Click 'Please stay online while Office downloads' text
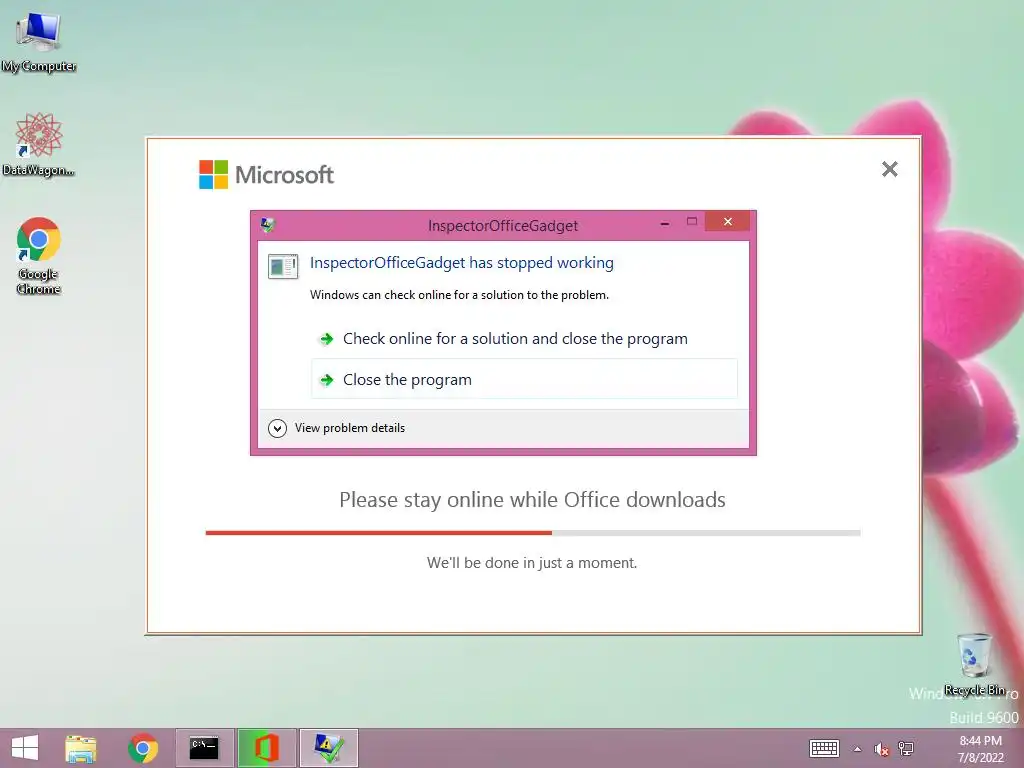Image resolution: width=1024 pixels, height=768 pixels. (x=532, y=500)
